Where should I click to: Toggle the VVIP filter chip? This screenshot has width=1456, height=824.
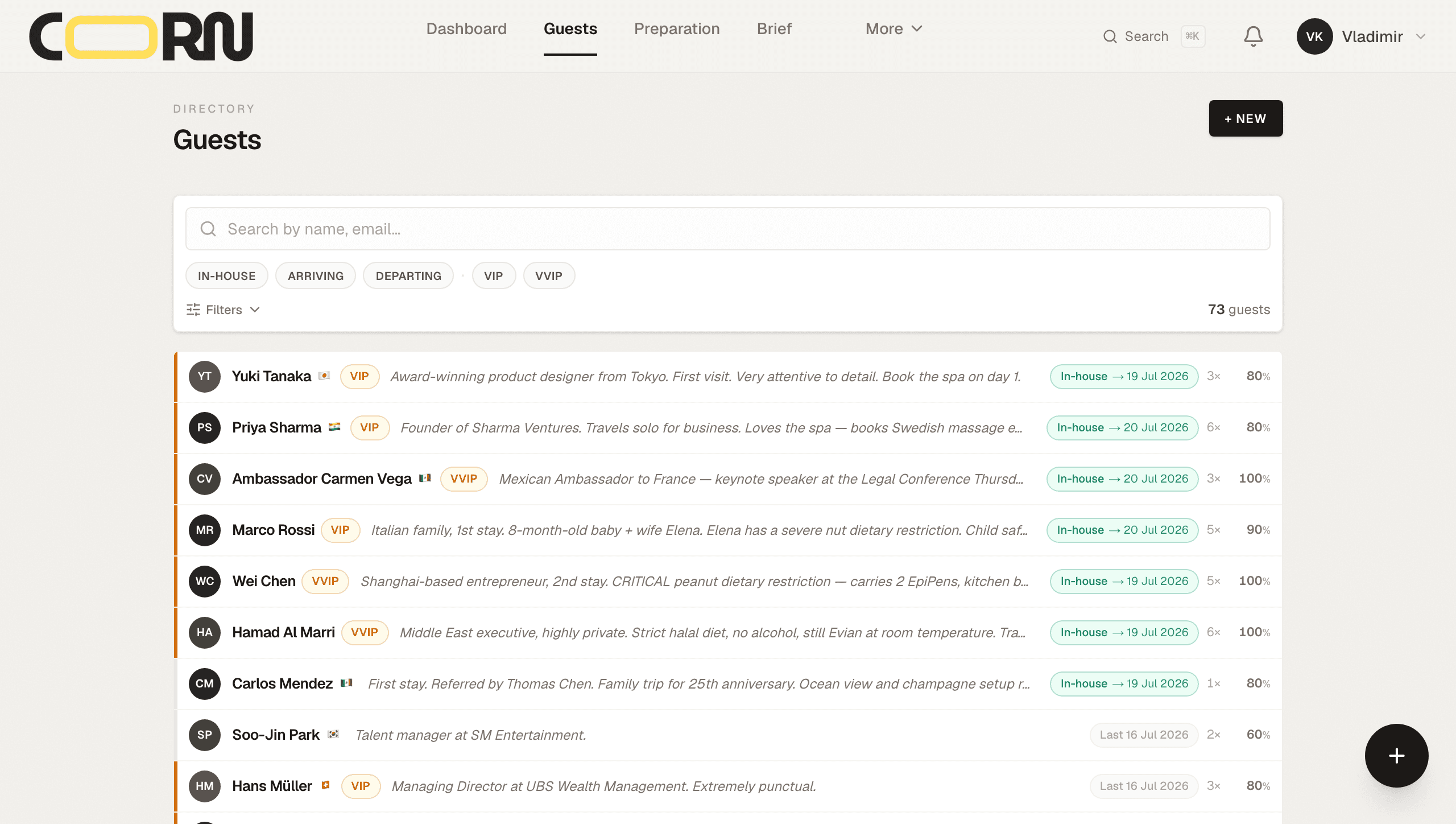coord(549,276)
